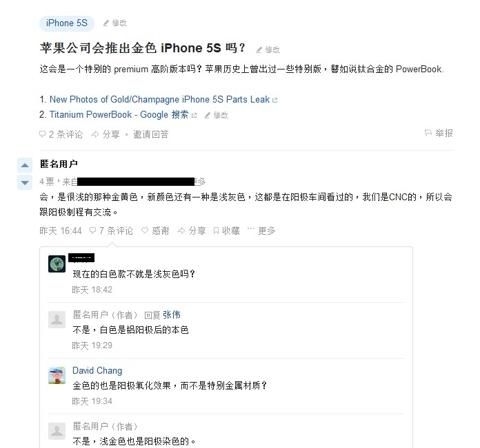Image resolution: width=480 pixels, height=448 pixels.
Task: Report the question with 举报 flag
Action: coord(439,133)
